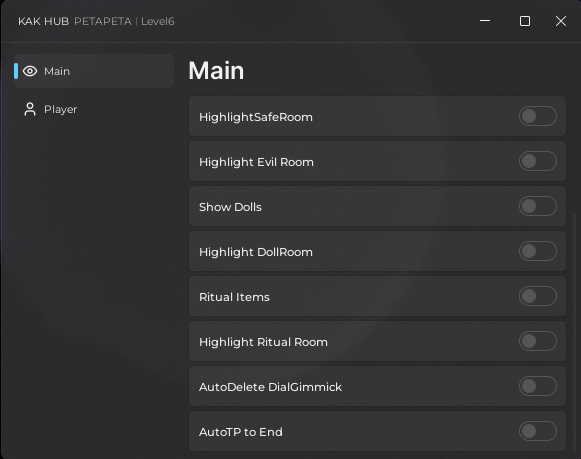Image resolution: width=581 pixels, height=459 pixels.
Task: Toggle Highlight Ritual Room option
Action: pyautogui.click(x=538, y=341)
